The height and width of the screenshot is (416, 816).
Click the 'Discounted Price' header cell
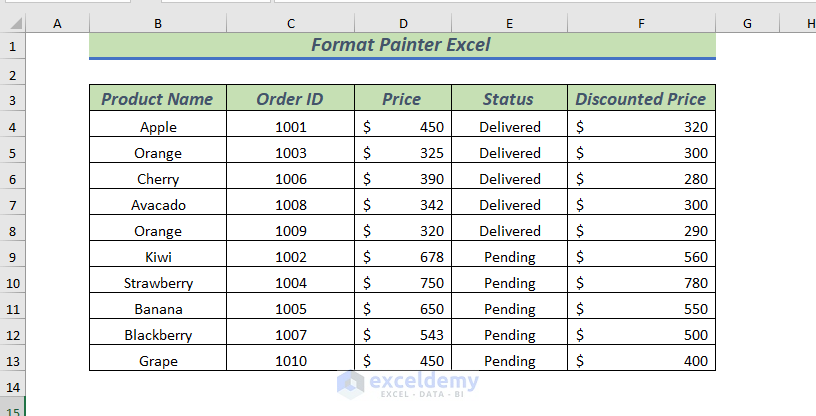coord(641,99)
